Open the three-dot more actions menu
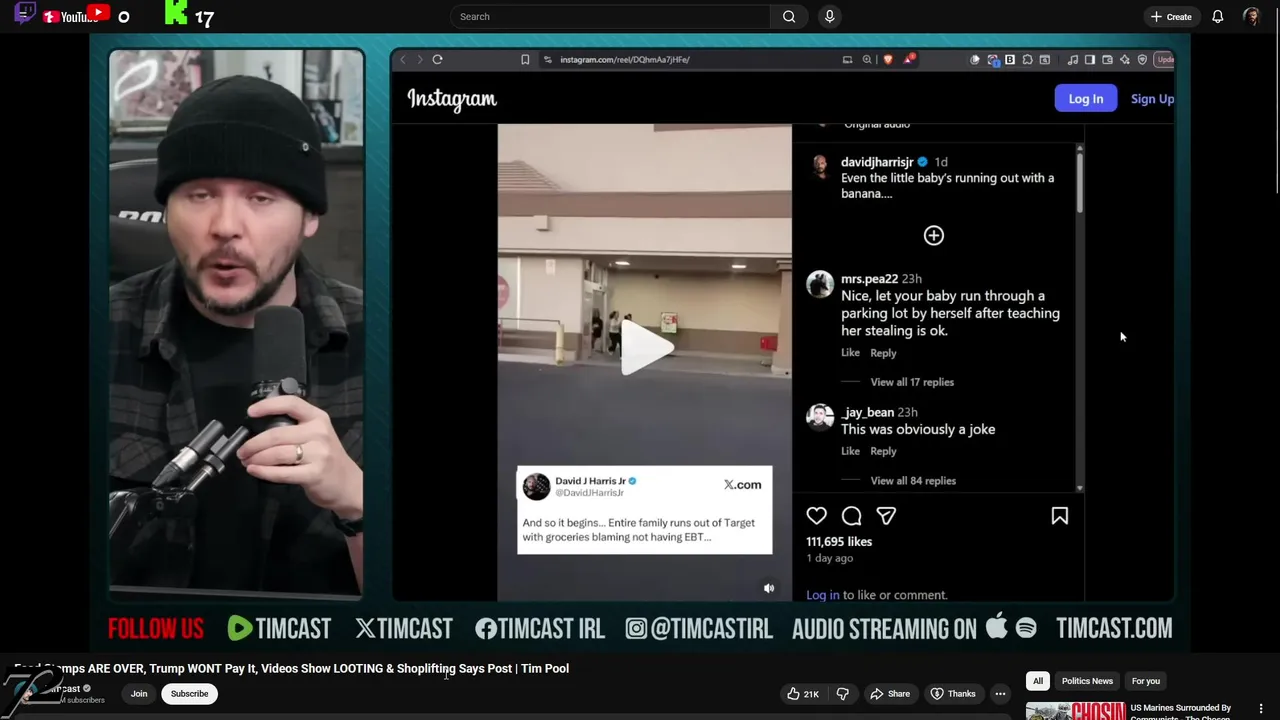This screenshot has width=1280, height=720. 1000,693
